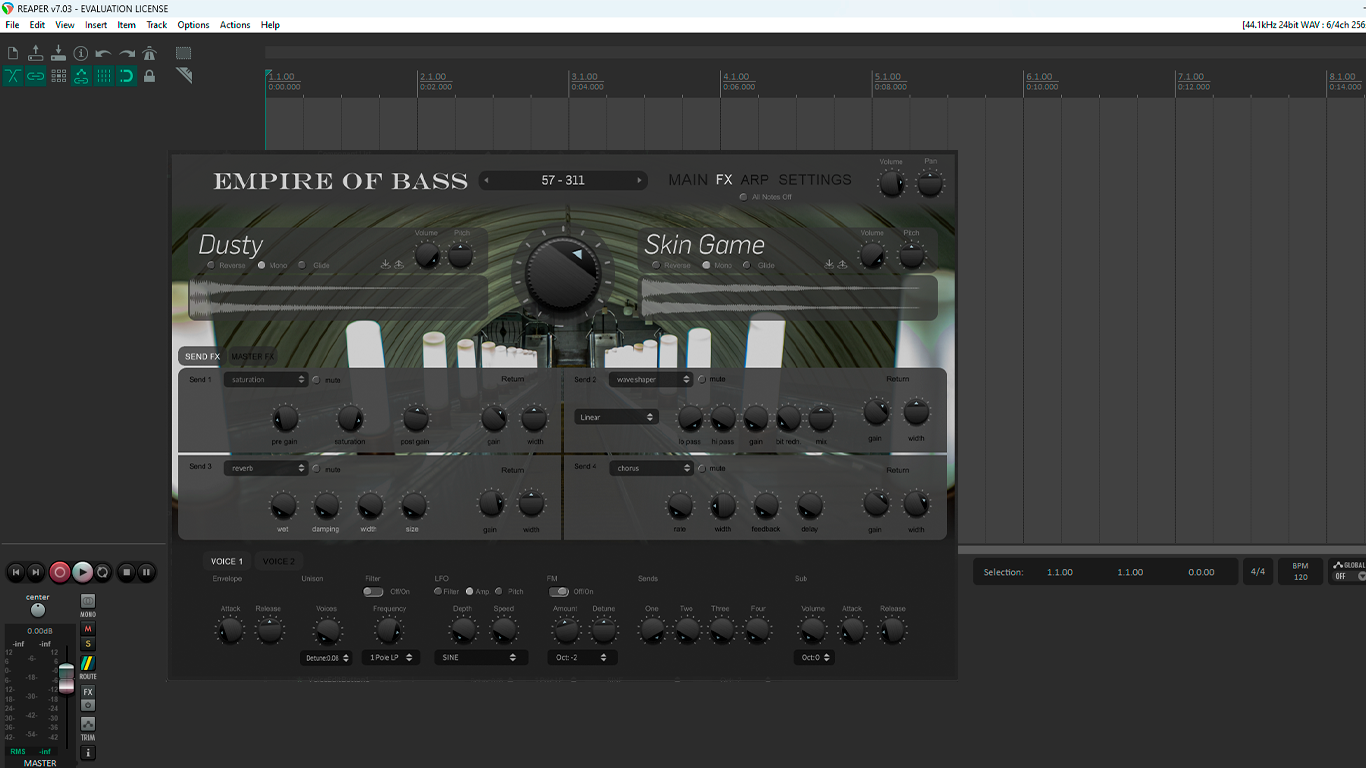Click the red Record button
The height and width of the screenshot is (768, 1366).
(60, 572)
